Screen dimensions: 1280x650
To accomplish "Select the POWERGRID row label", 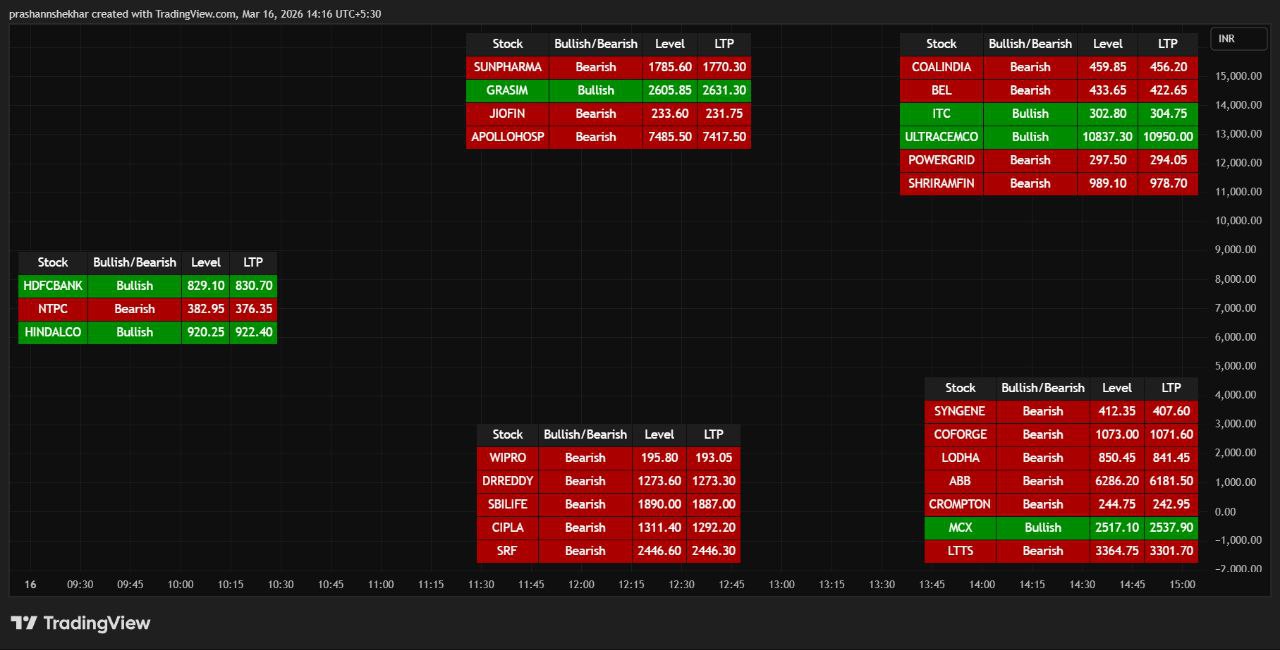I will (x=941, y=159).
